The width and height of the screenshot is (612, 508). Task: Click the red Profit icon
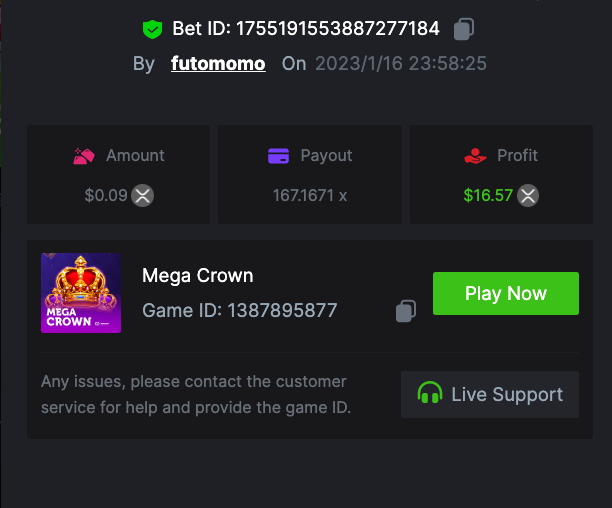[x=475, y=156]
